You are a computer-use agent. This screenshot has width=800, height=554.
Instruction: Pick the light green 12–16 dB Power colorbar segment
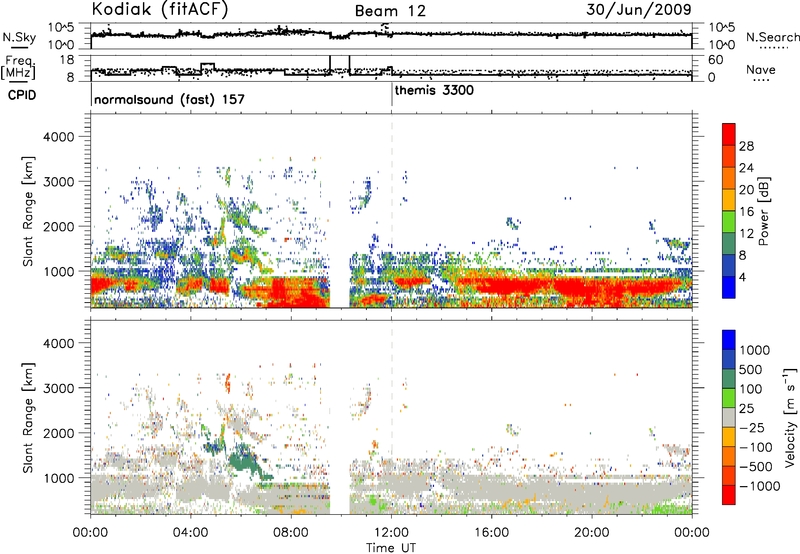point(729,222)
